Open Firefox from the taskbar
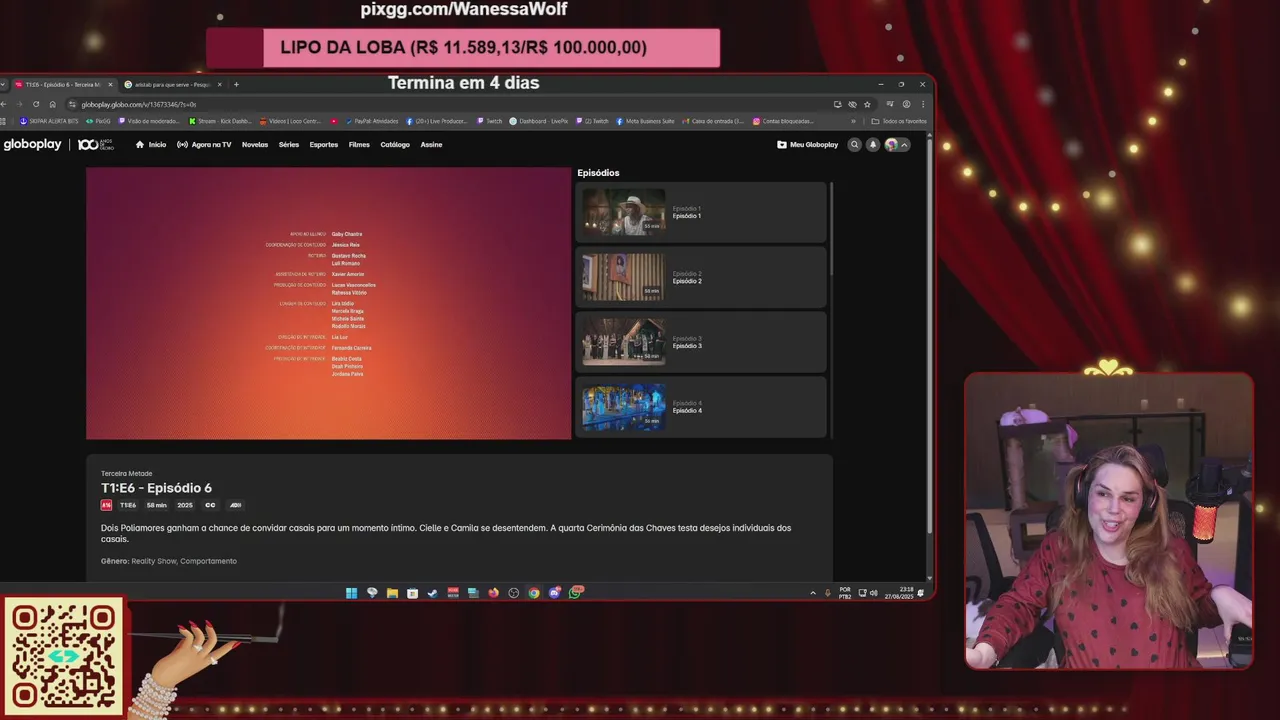Screen dimensions: 1280x720 pyautogui.click(x=493, y=593)
